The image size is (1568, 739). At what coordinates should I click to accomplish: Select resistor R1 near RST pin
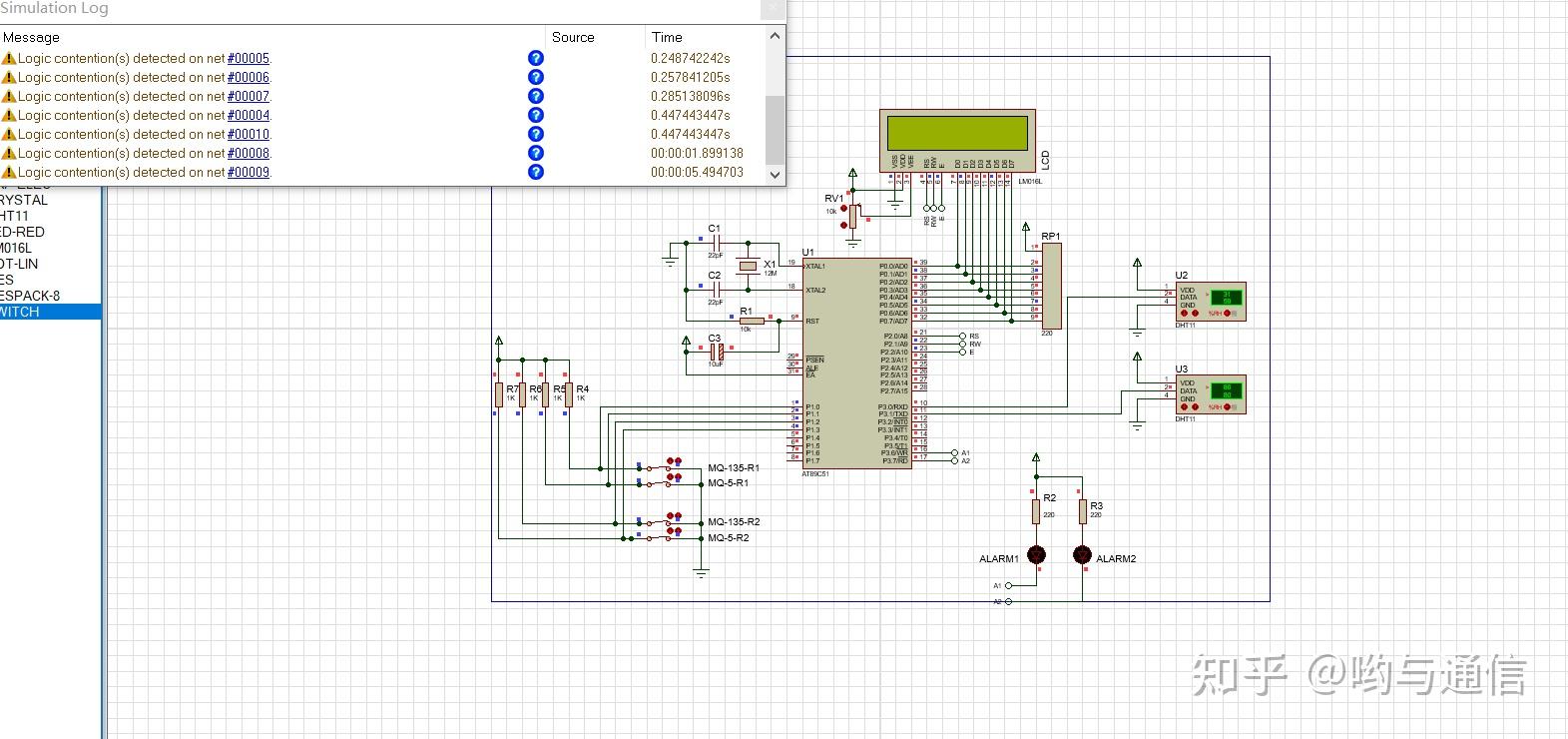click(752, 321)
